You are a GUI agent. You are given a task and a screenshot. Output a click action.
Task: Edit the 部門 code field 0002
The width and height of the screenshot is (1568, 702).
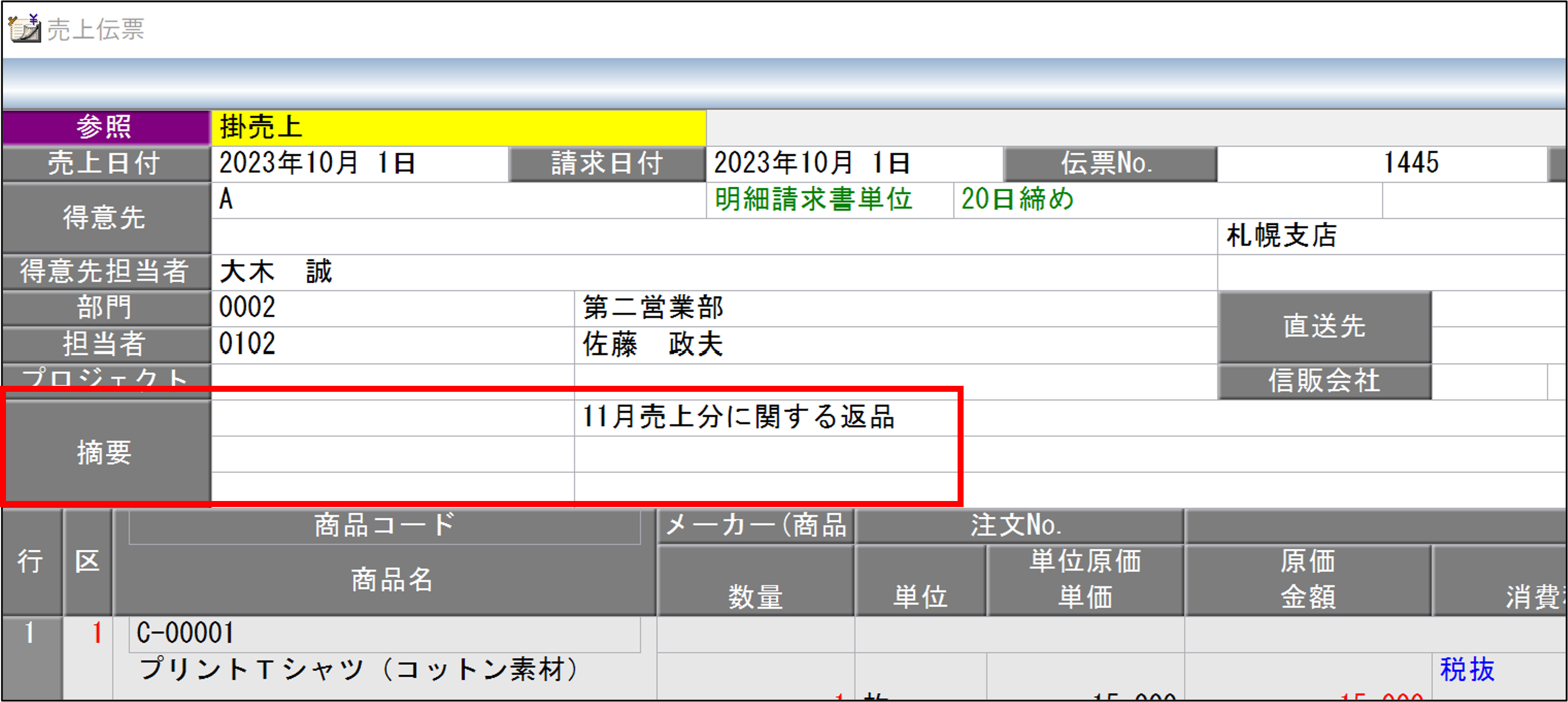click(x=393, y=307)
